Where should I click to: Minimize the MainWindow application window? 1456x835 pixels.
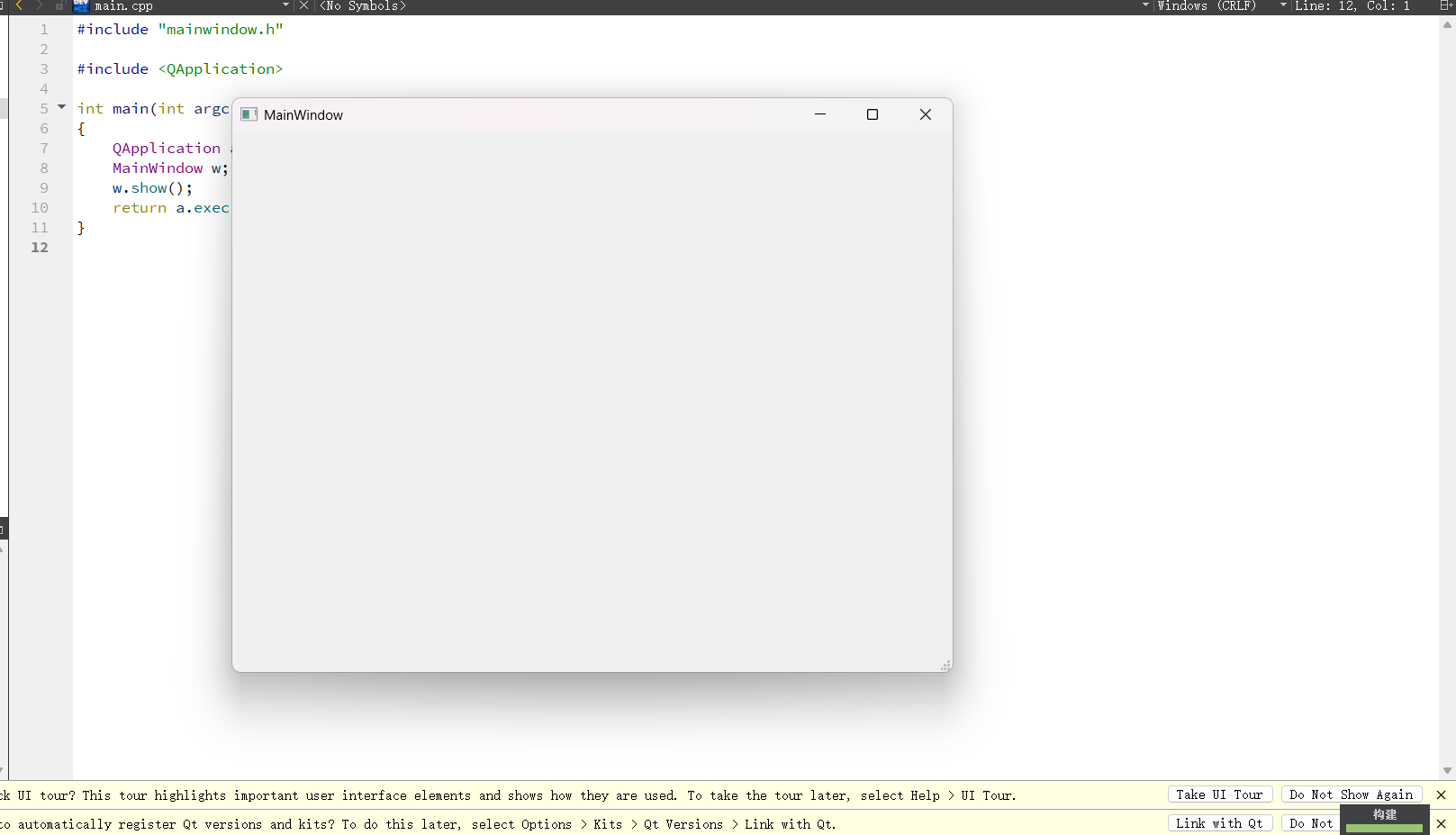click(820, 114)
